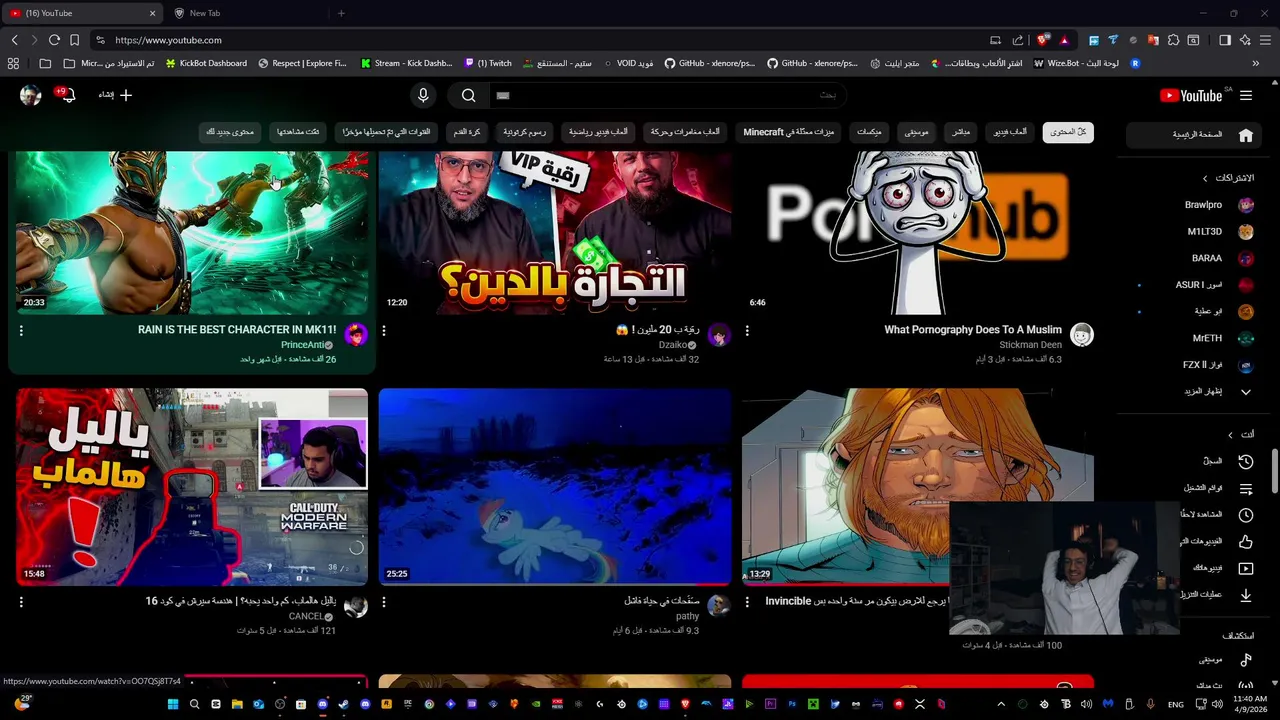Open KickBot Dashboard bookmark
1280x720 pixels.
coord(206,63)
